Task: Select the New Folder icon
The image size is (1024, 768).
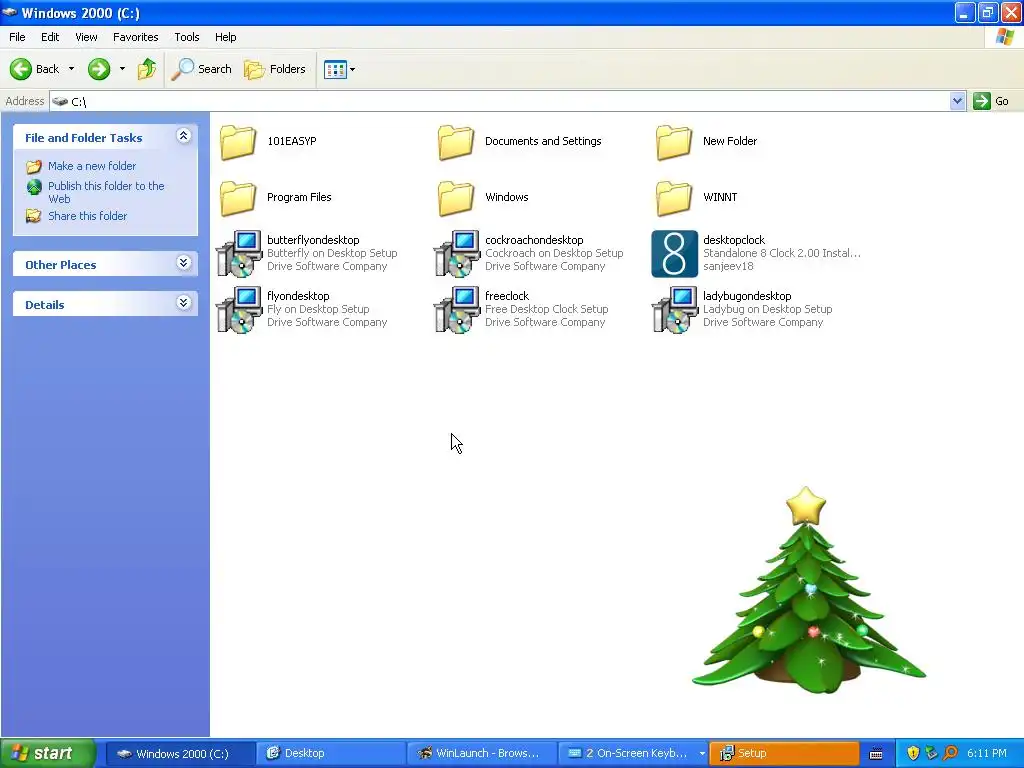Action: click(674, 142)
